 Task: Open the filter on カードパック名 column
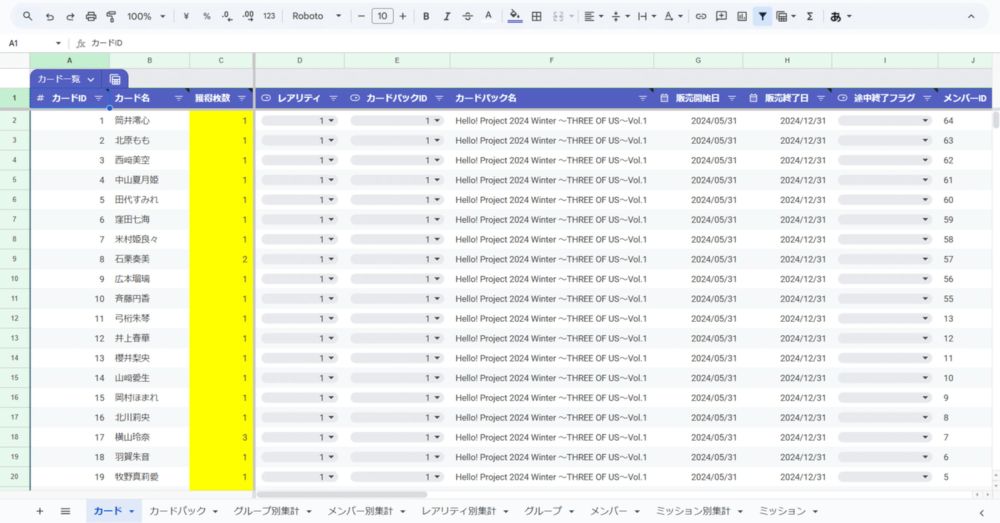643,98
